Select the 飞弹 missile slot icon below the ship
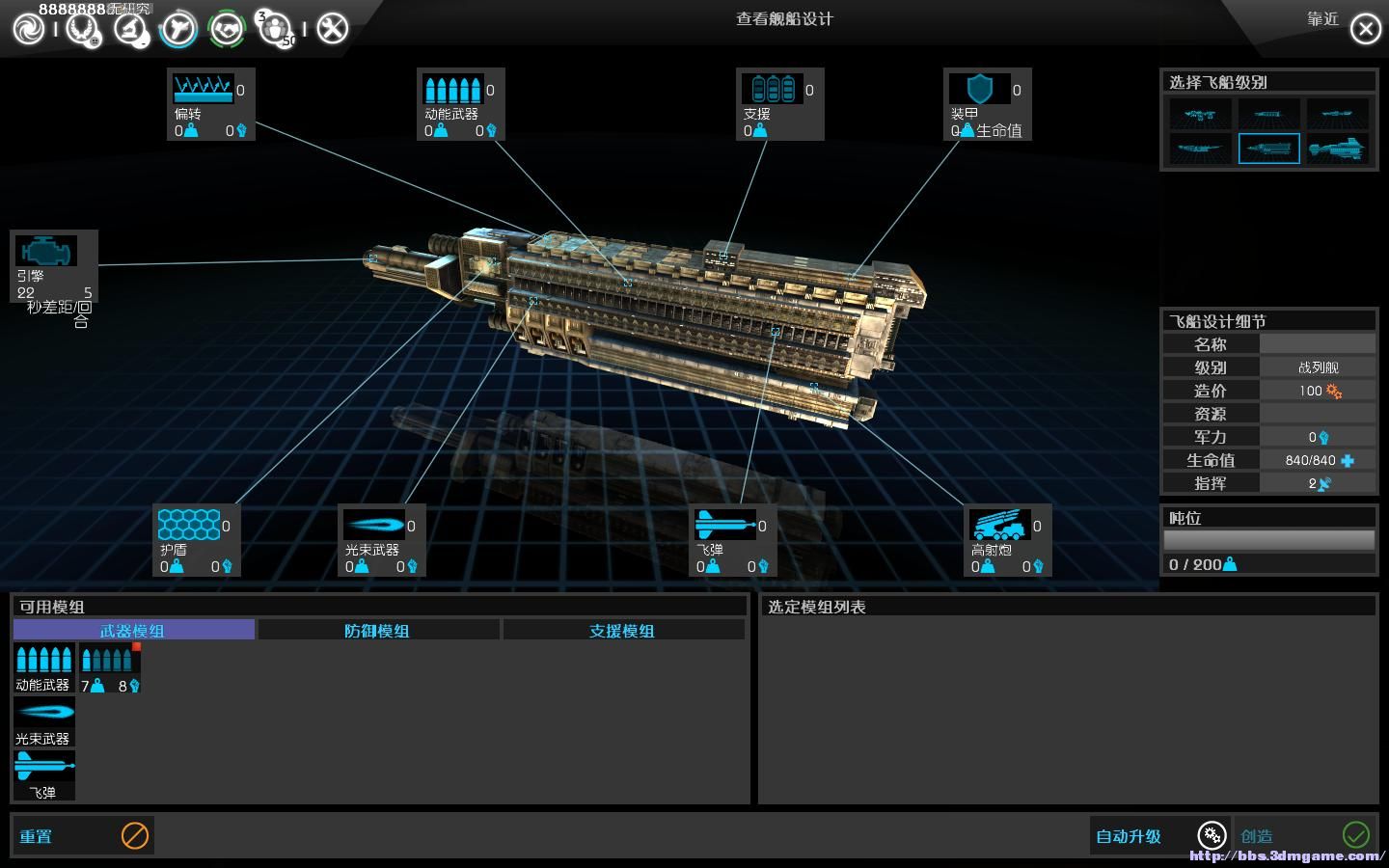 pyautogui.click(x=725, y=526)
